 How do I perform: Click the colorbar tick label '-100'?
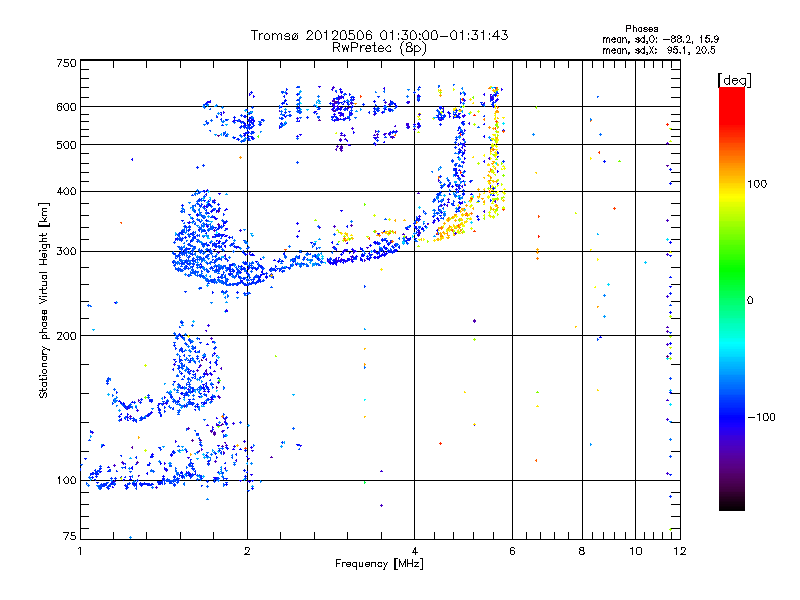[x=761, y=417]
